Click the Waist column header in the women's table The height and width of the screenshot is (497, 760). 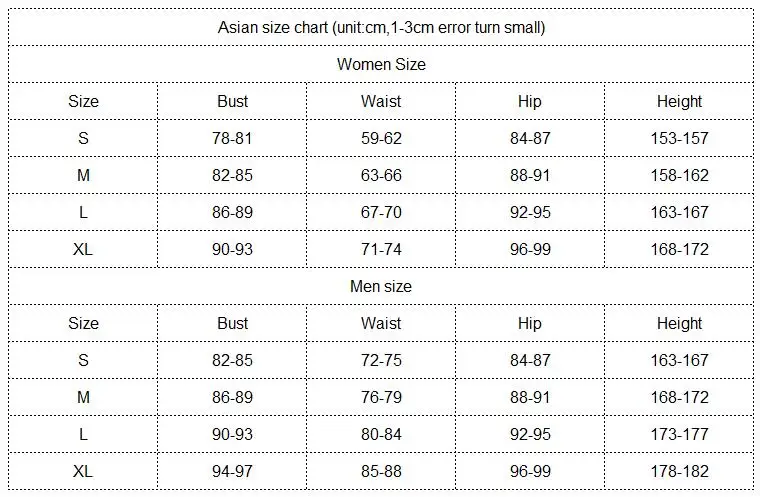381,101
